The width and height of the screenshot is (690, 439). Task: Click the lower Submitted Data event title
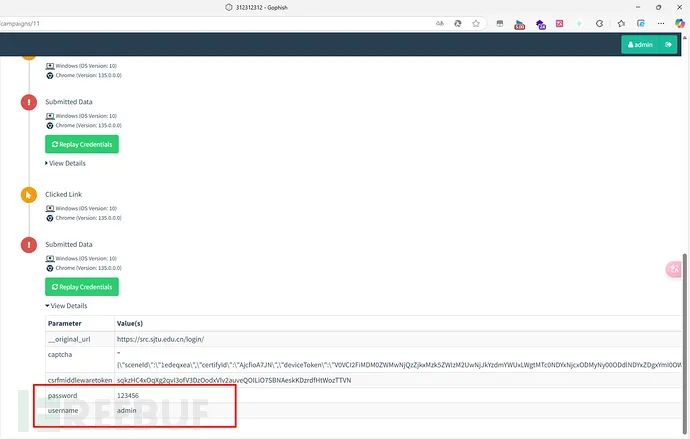coord(69,244)
